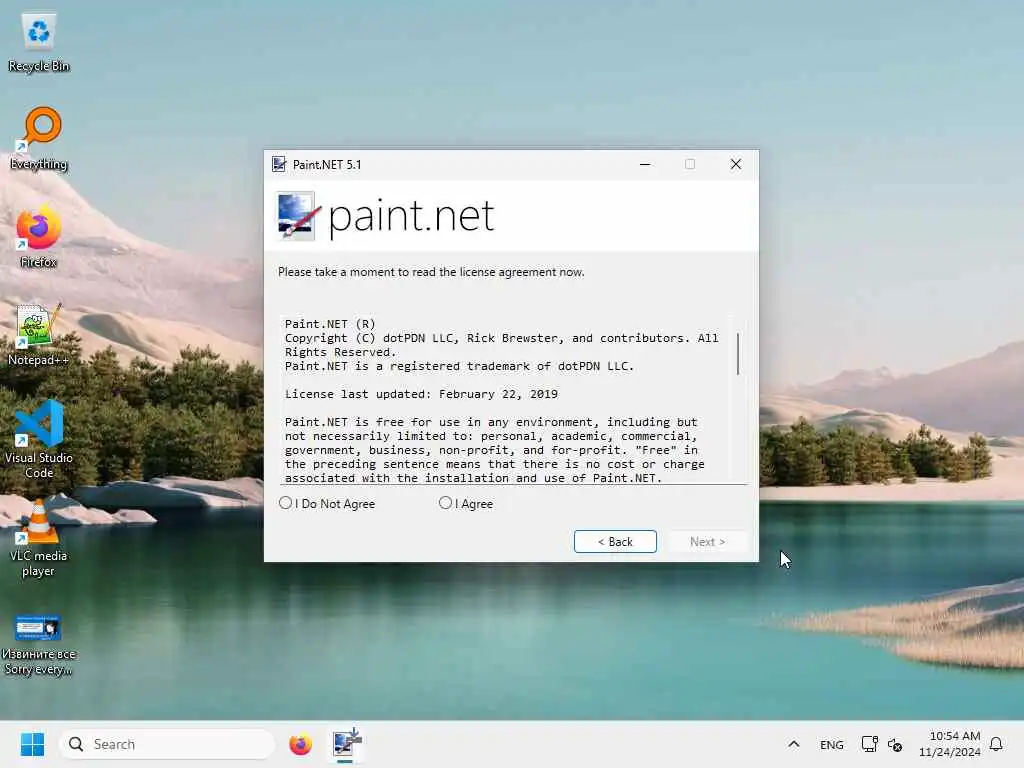
Task: Close the Paint.NET 5.1 installer window
Action: pyautogui.click(x=736, y=165)
